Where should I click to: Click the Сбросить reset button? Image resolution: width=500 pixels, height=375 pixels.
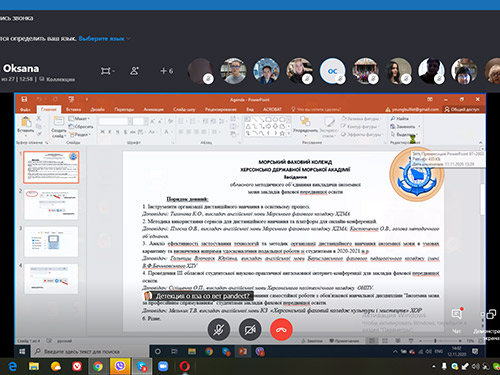point(81,127)
